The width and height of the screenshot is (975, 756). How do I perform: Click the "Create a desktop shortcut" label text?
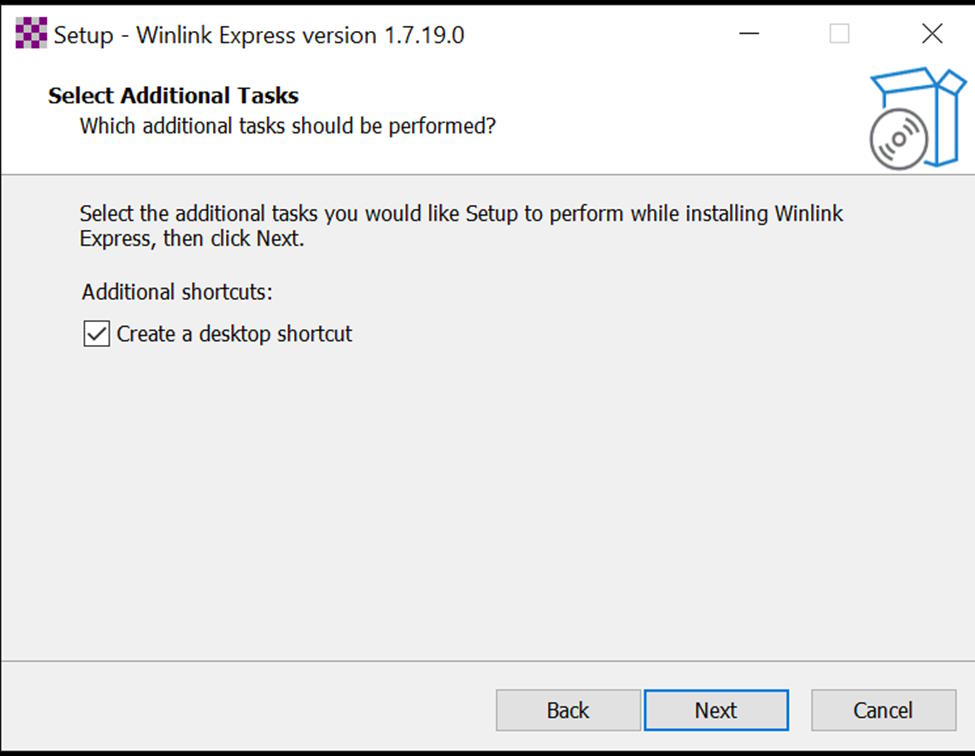[234, 334]
